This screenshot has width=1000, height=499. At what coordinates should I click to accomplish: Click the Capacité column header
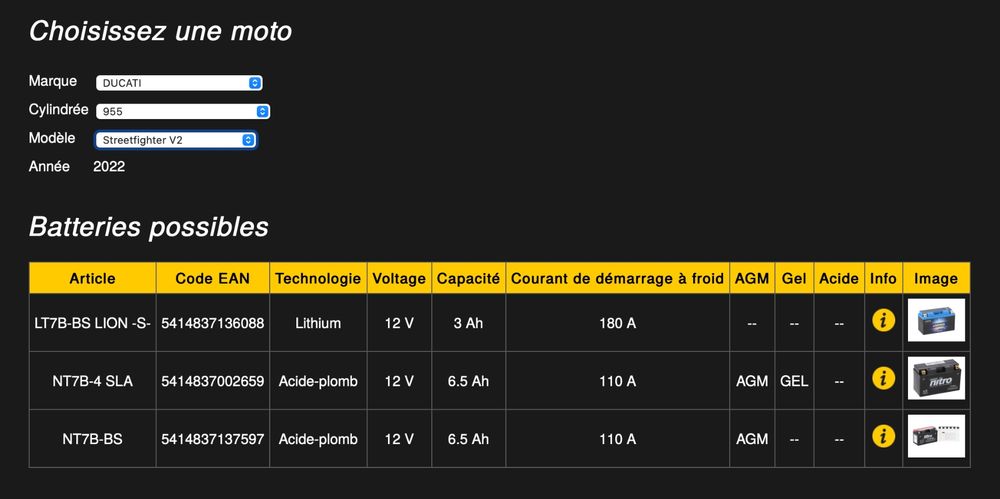[468, 278]
